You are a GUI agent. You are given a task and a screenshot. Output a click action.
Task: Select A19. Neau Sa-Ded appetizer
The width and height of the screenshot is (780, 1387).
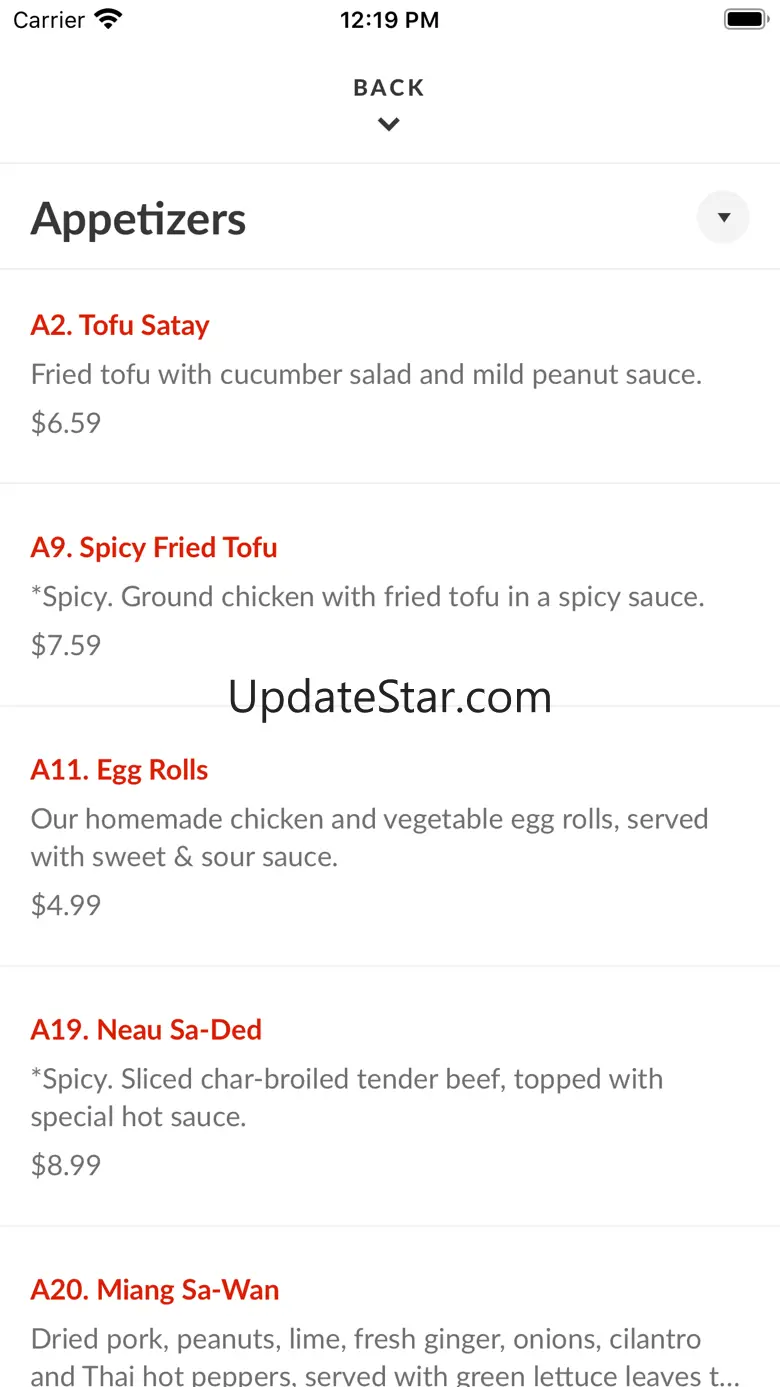(146, 1030)
